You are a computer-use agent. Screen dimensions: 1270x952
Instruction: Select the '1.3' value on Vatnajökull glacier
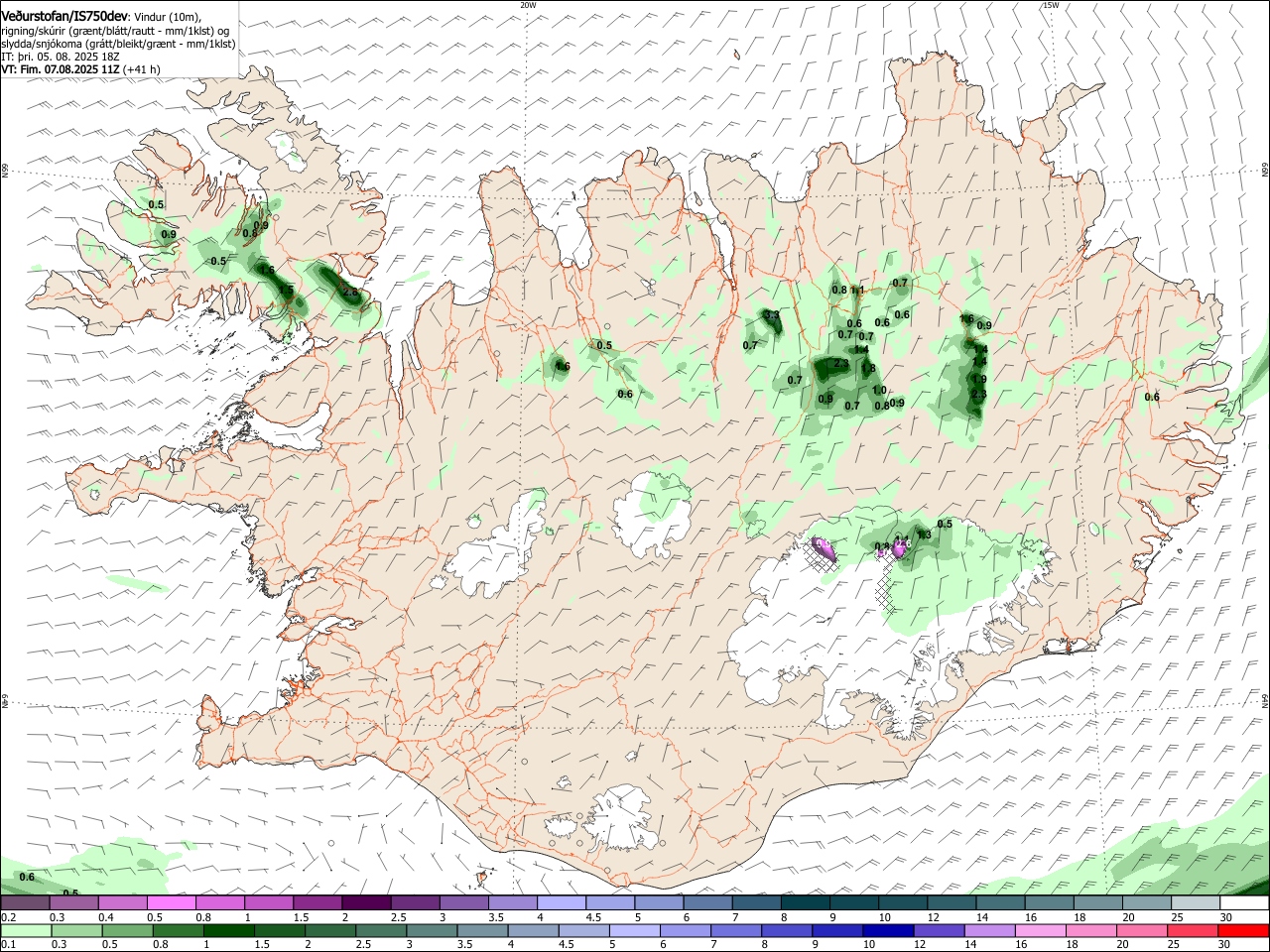pyautogui.click(x=924, y=535)
